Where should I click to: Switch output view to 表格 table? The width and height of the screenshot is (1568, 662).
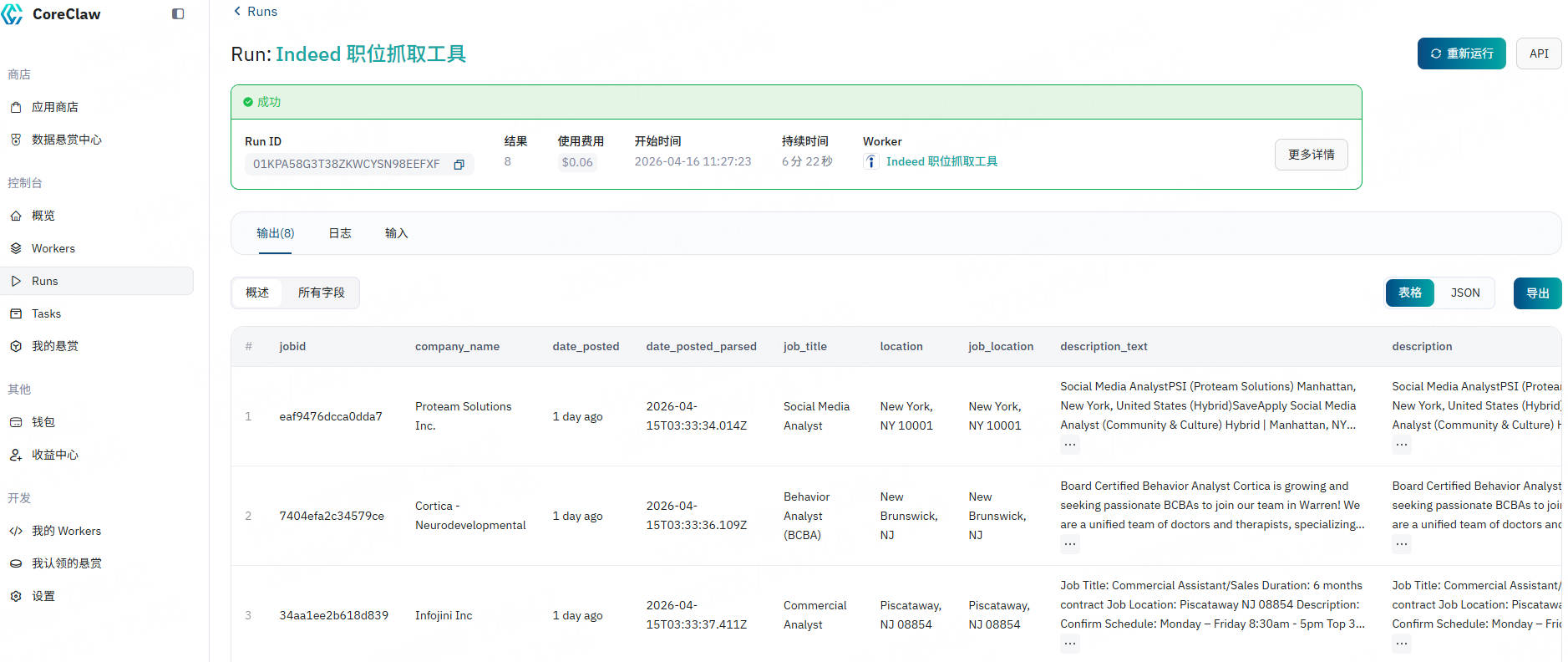[1410, 293]
